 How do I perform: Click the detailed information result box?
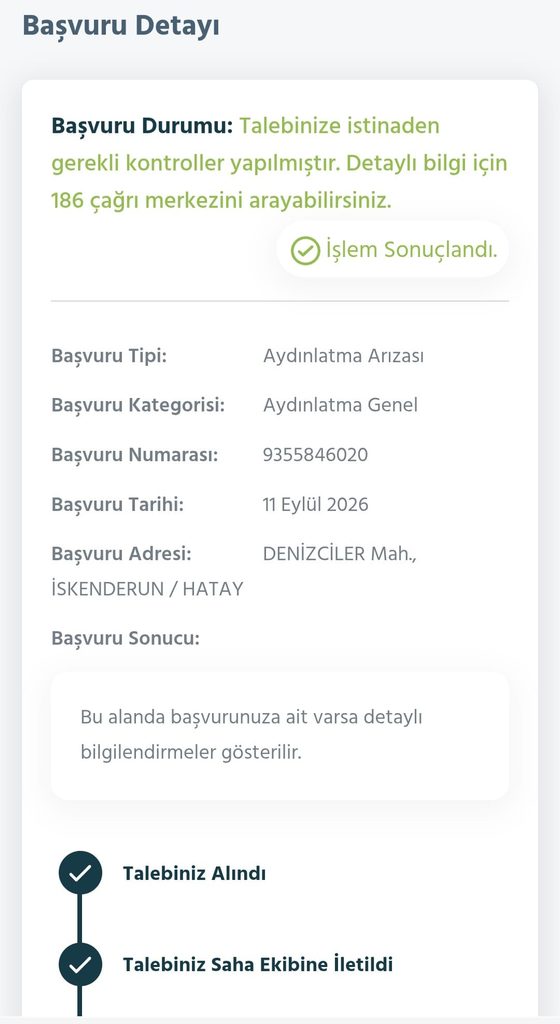[280, 735]
